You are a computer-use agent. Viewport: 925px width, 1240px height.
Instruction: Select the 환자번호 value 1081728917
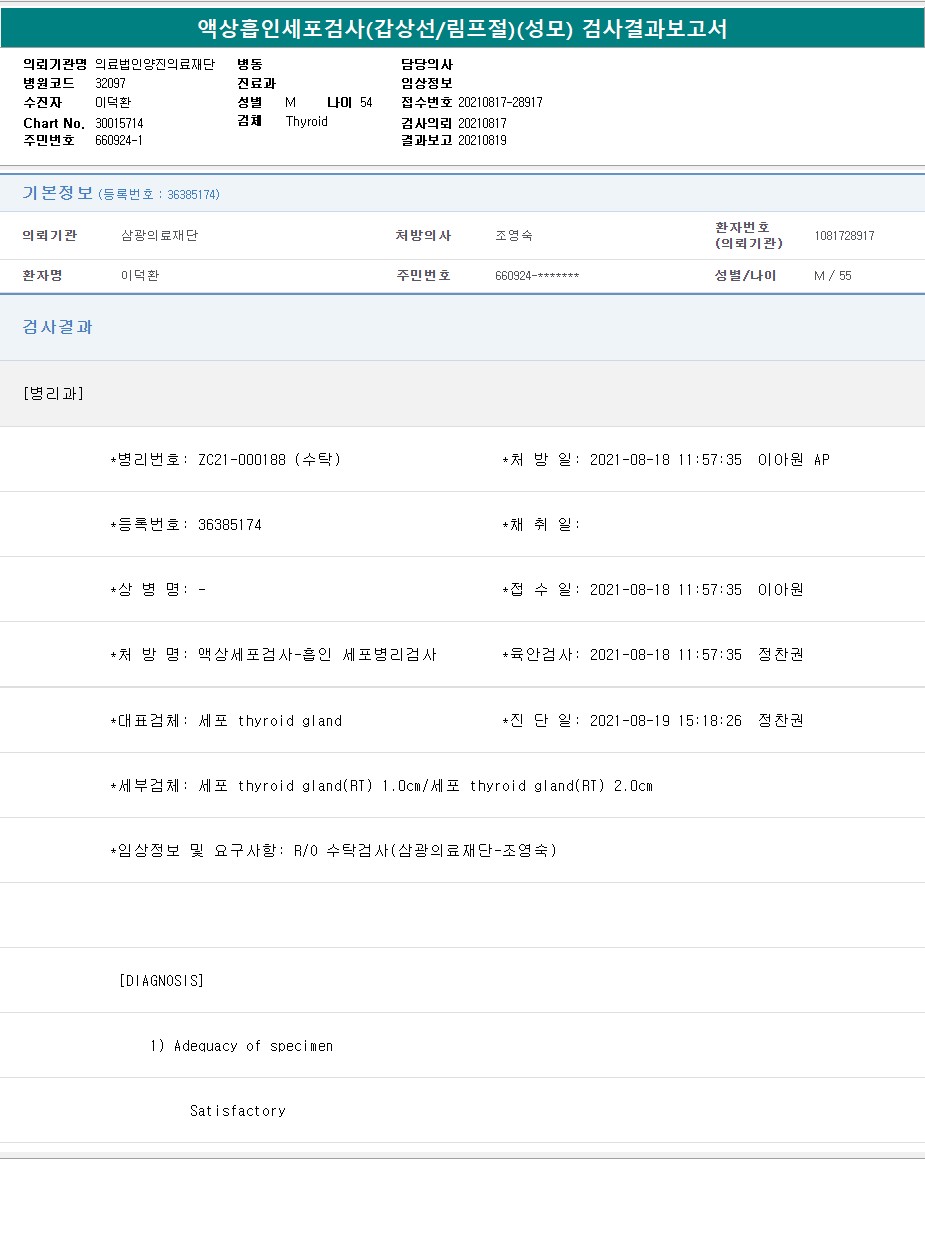[844, 236]
